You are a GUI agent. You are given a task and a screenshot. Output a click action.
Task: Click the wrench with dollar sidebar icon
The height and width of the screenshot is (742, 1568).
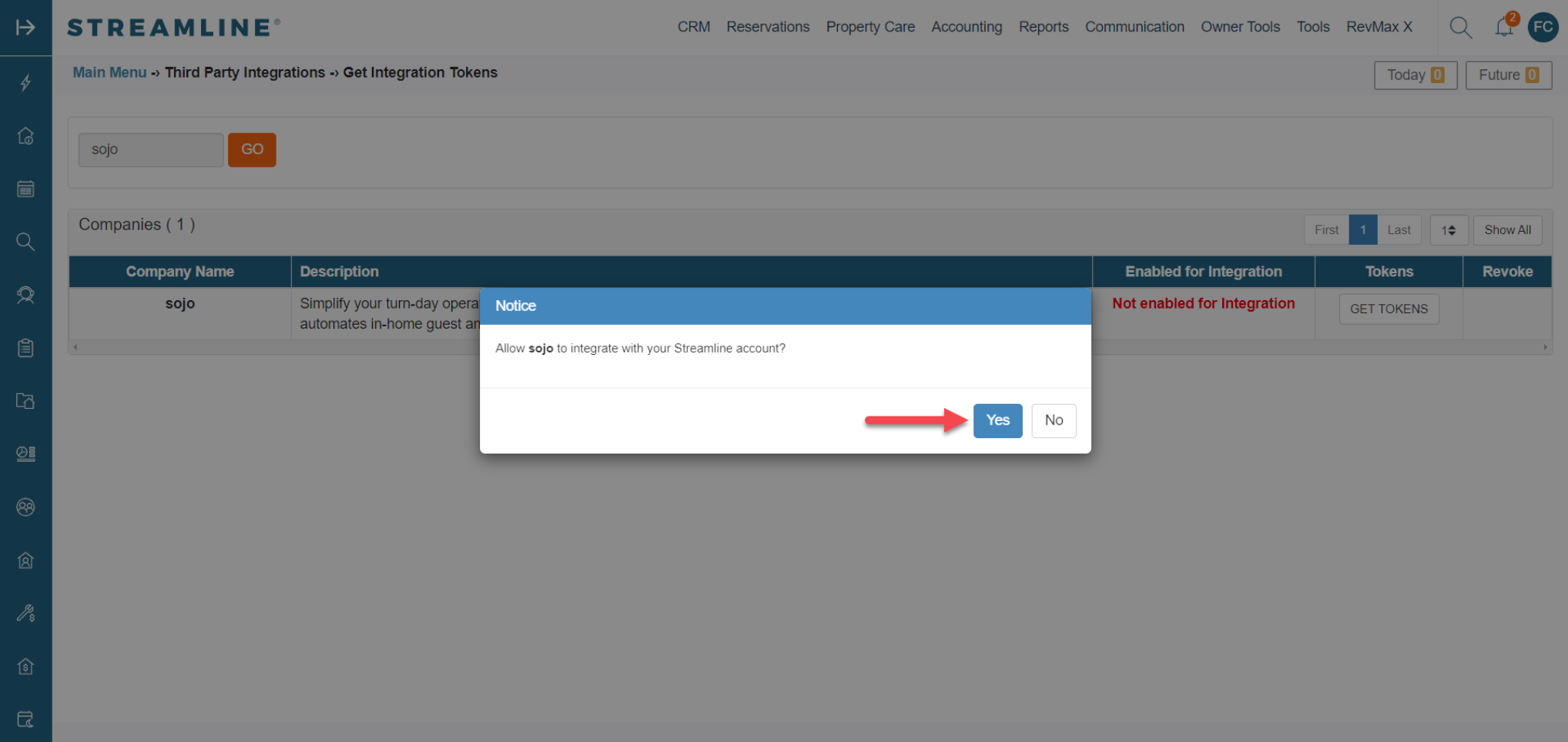tap(25, 613)
